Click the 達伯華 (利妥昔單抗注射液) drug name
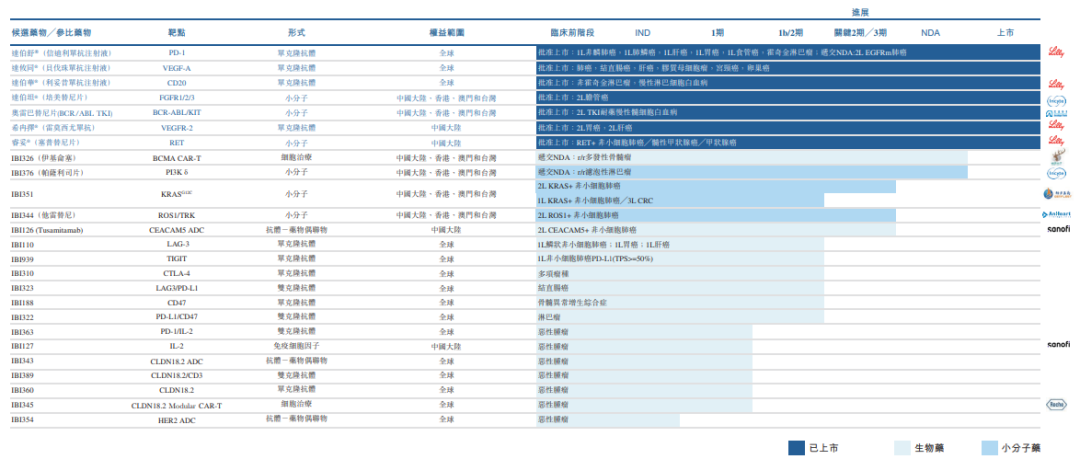This screenshot has width=1080, height=459. point(61,83)
